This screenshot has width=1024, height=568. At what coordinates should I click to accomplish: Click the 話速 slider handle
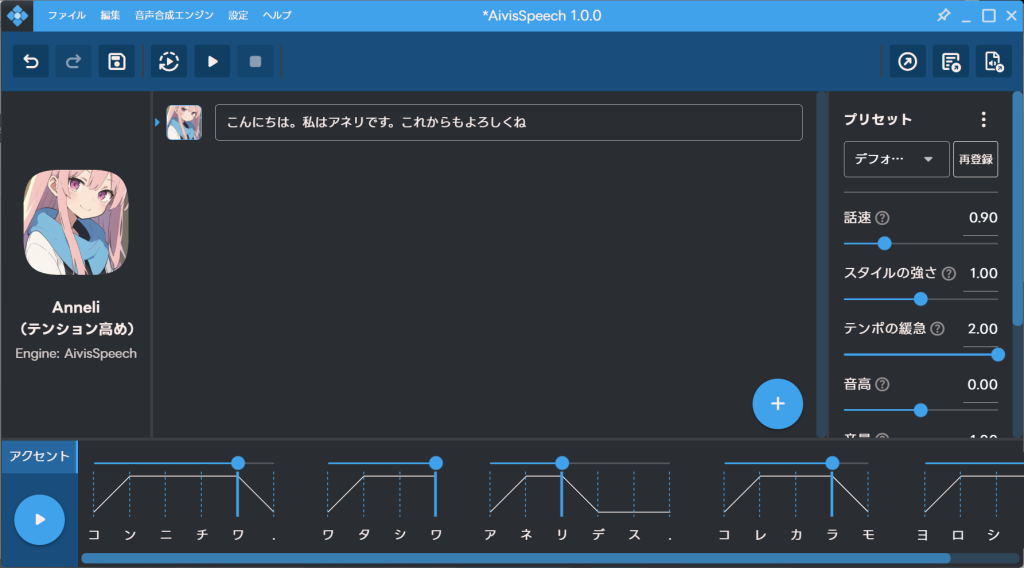(x=884, y=244)
